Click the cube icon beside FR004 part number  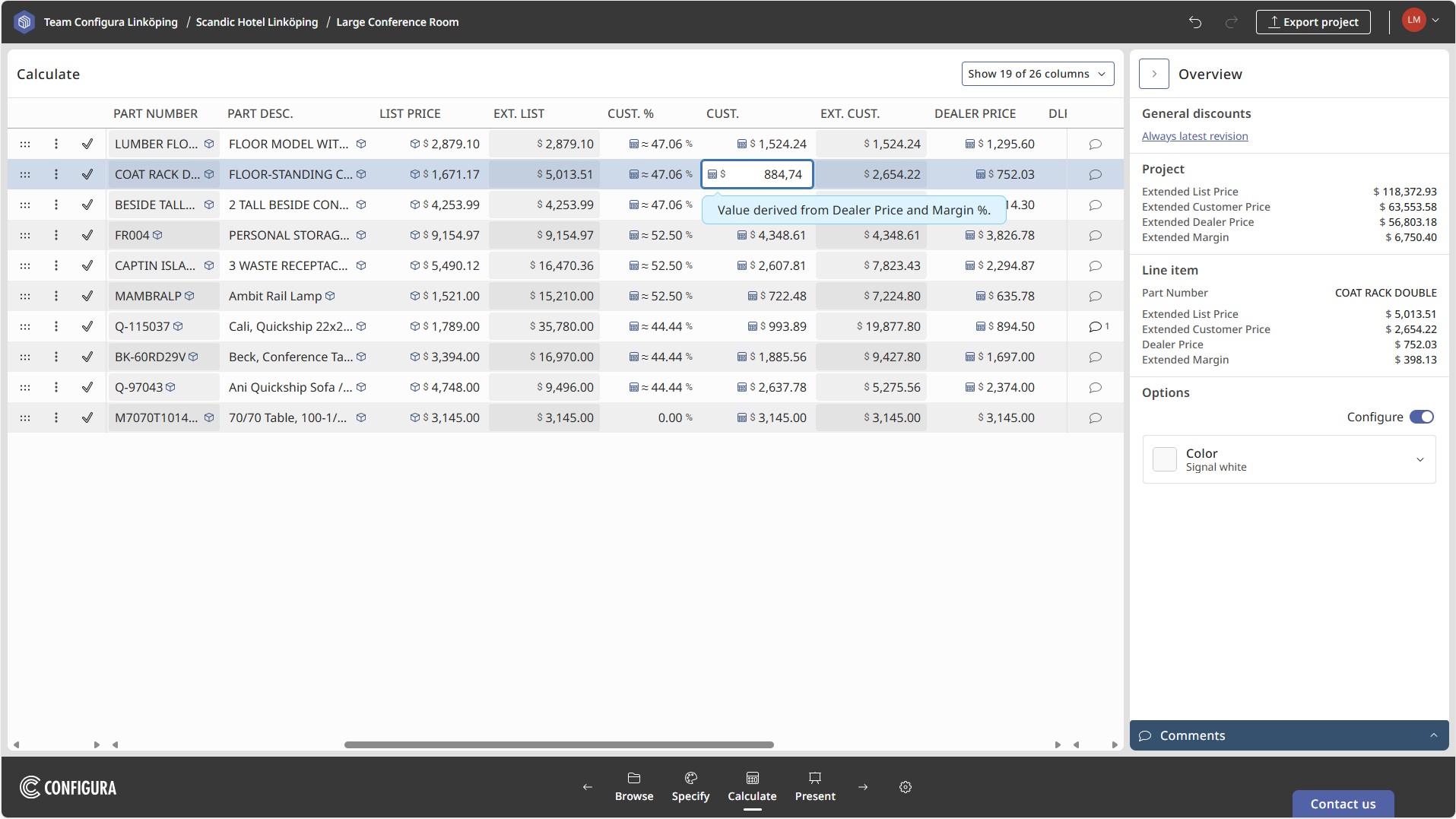(157, 235)
